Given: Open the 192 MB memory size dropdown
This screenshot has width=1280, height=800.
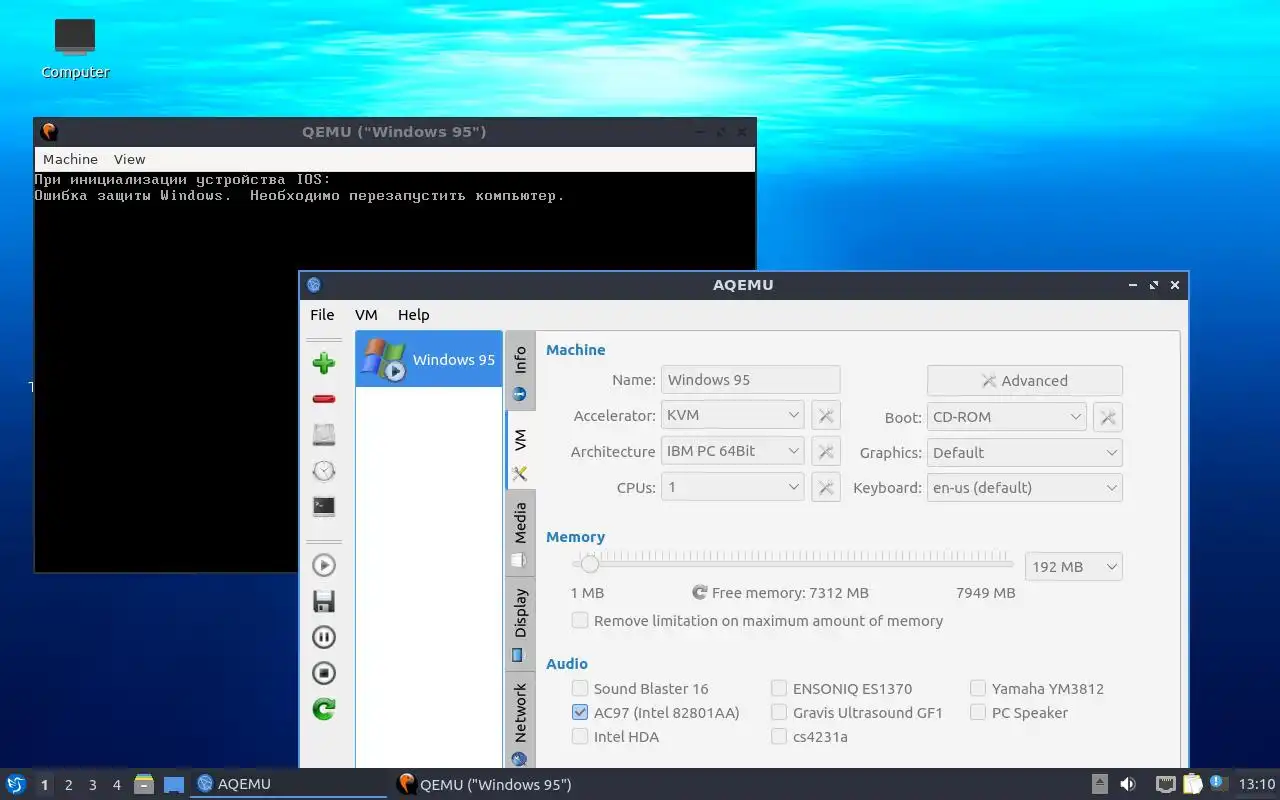Looking at the screenshot, I should (1074, 566).
